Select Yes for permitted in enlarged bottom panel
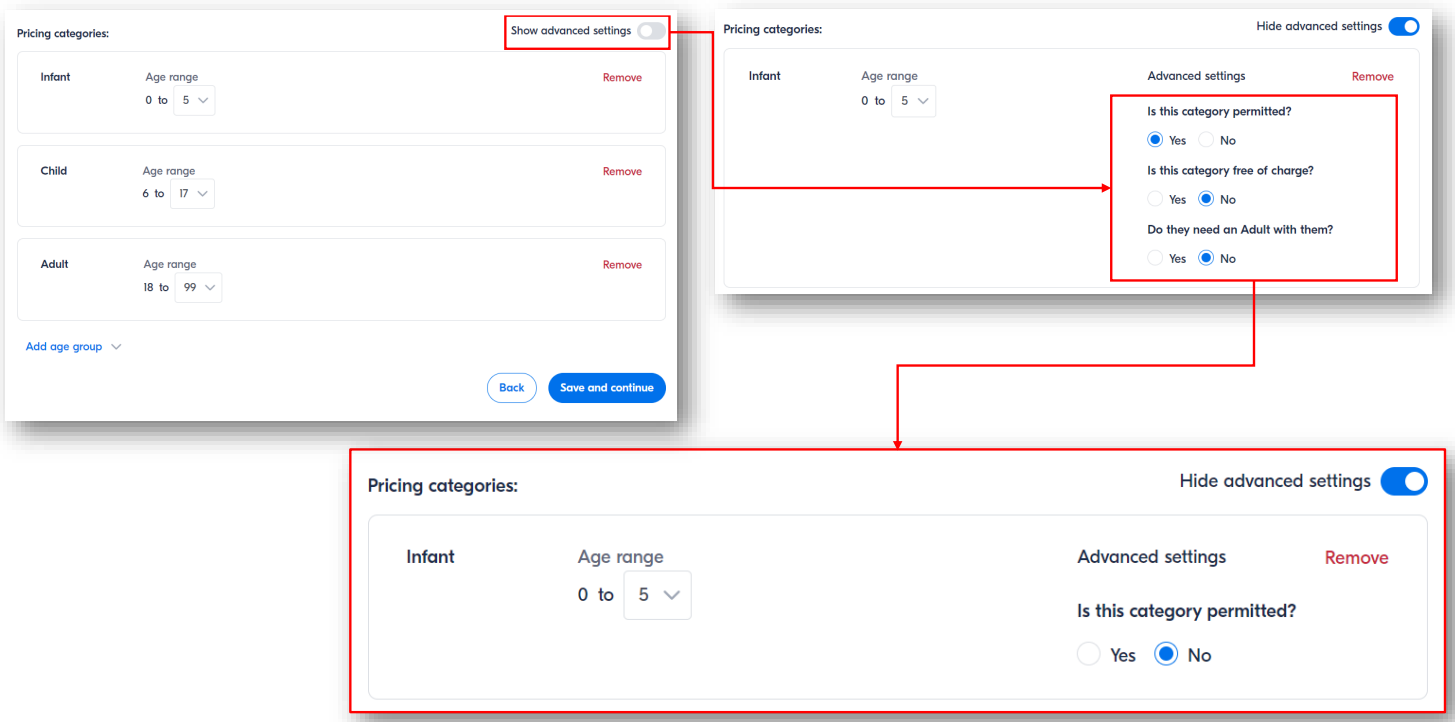The height and width of the screenshot is (722, 1455). click(1089, 655)
